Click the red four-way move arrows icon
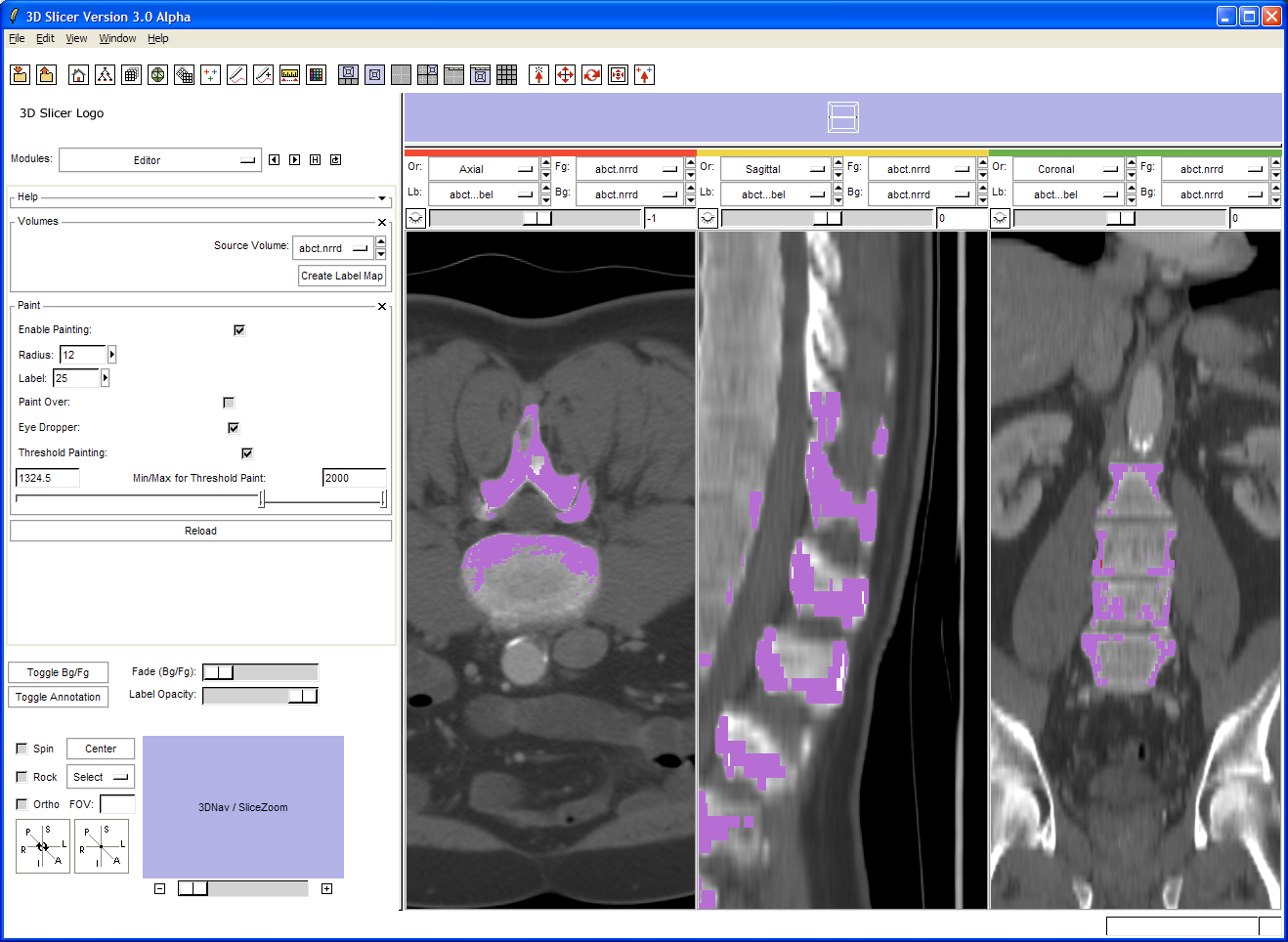The image size is (1288, 942). point(565,75)
